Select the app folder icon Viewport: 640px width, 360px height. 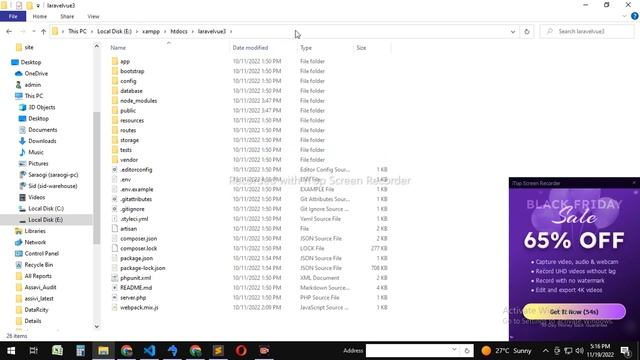(x=115, y=61)
